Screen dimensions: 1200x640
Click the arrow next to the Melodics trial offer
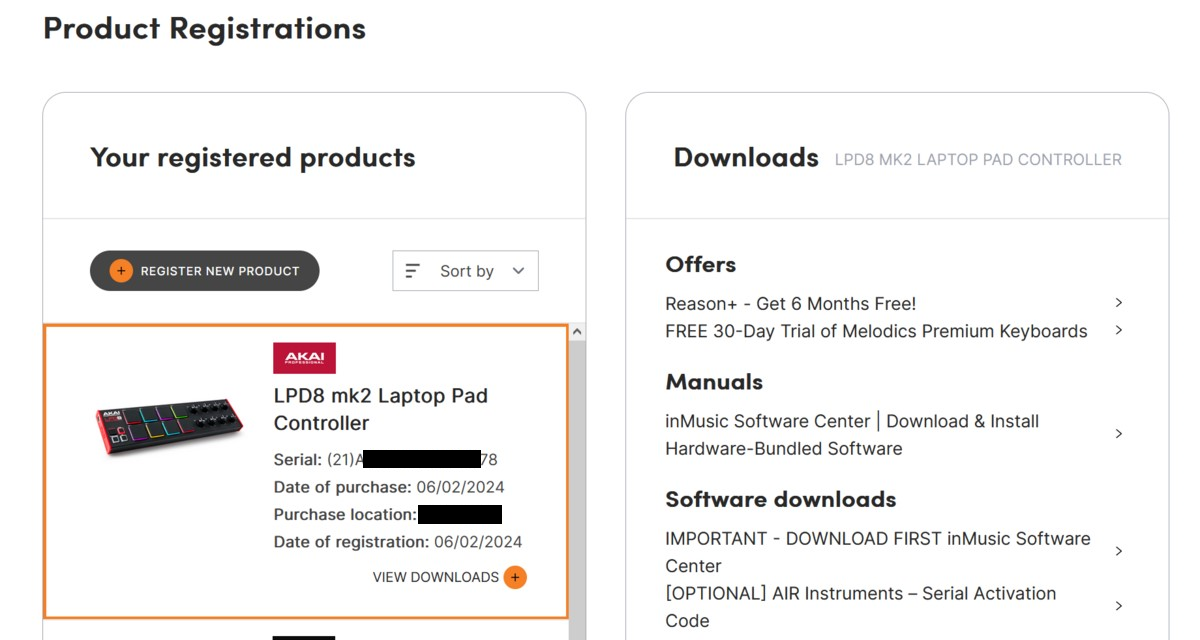1119,330
